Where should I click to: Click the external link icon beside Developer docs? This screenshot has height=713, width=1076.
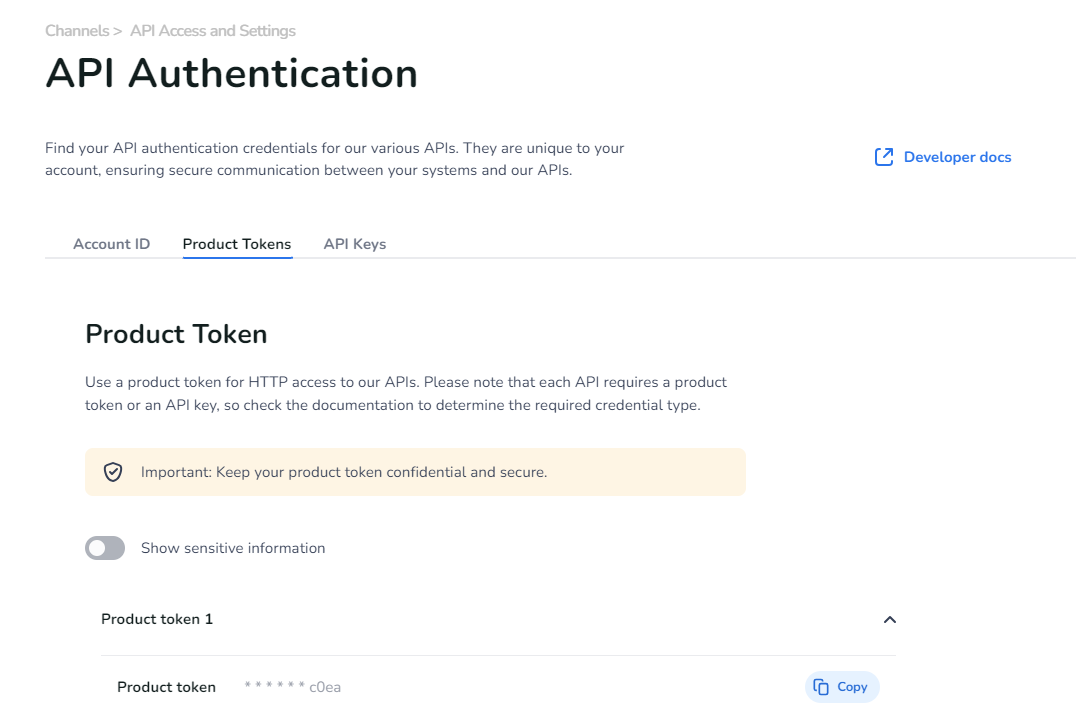pyautogui.click(x=884, y=157)
